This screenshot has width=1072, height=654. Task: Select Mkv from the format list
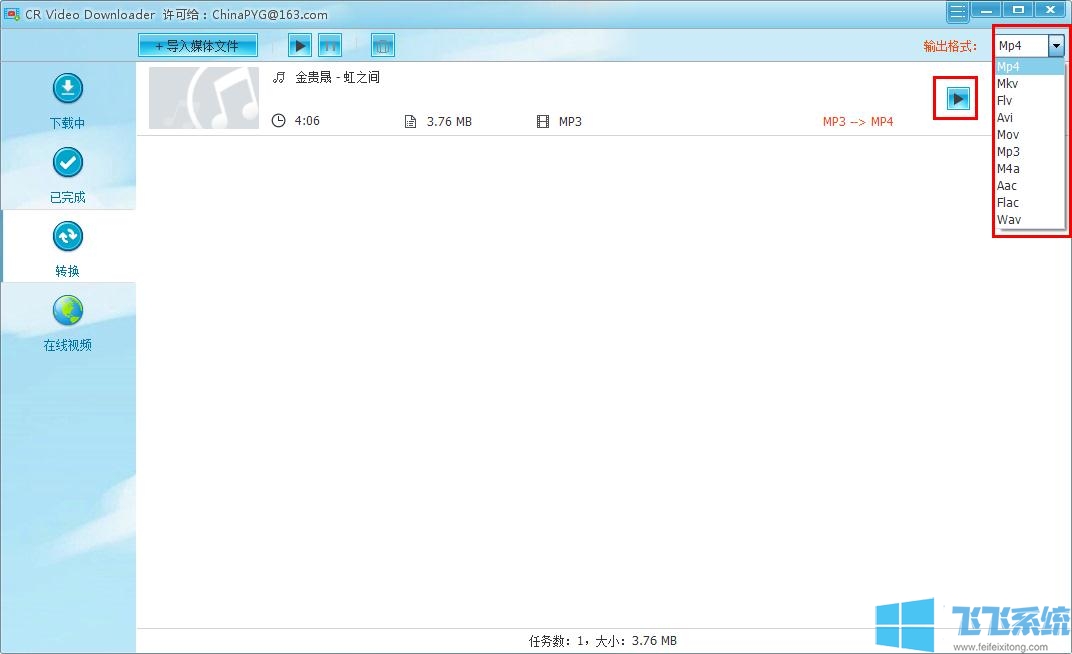click(1008, 83)
